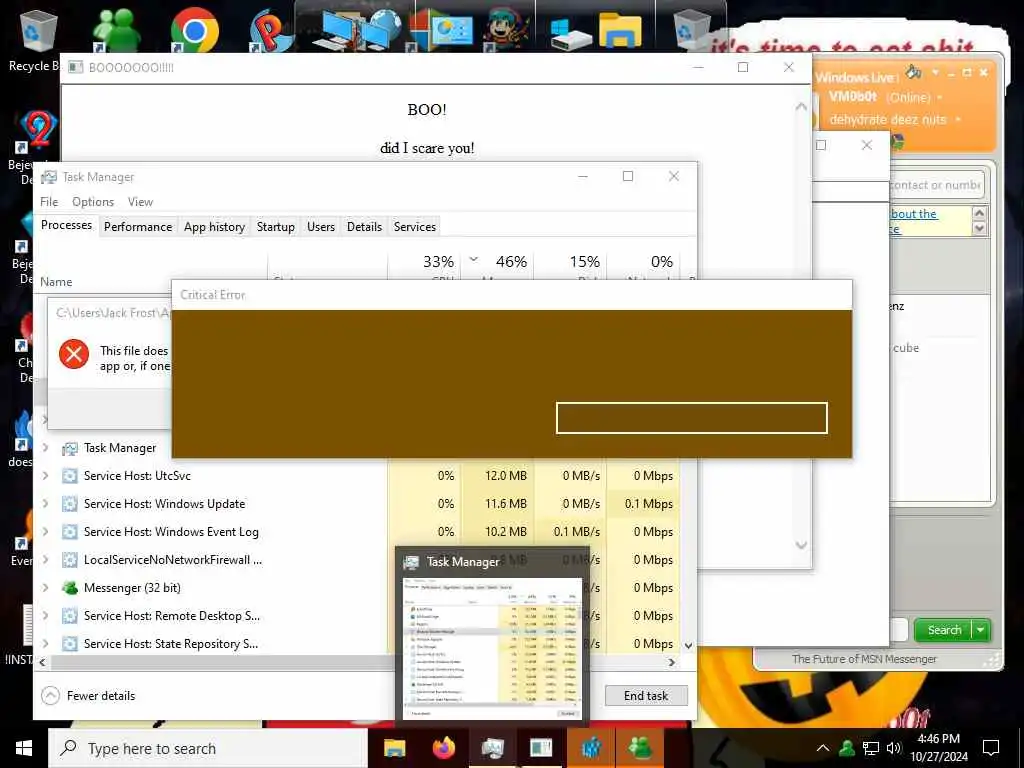Switch to the App history tab
This screenshot has height=768, width=1024.
[214, 227]
